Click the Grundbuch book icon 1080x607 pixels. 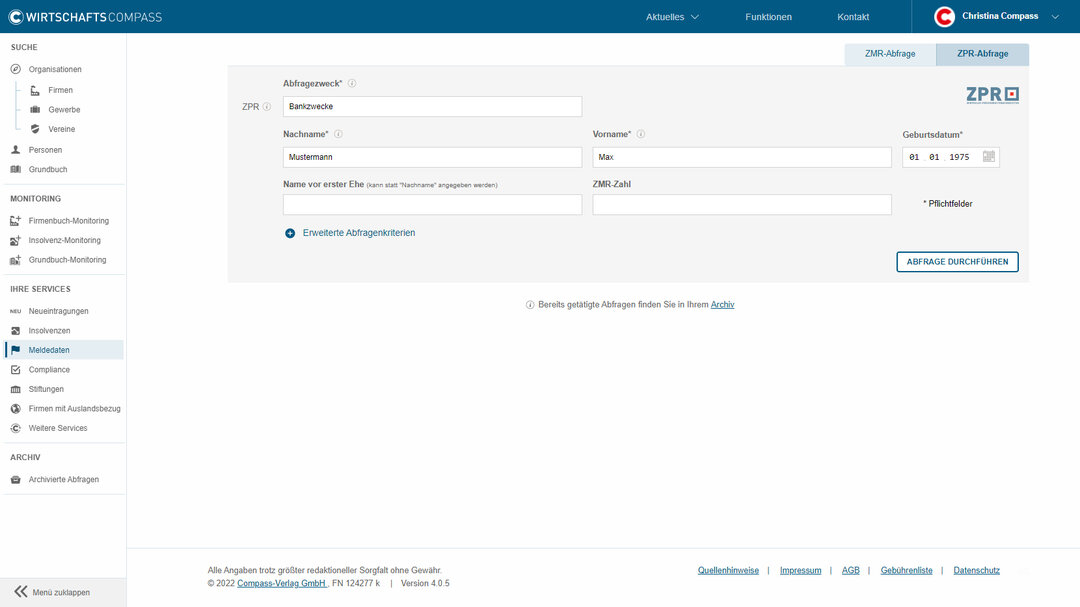click(16, 169)
